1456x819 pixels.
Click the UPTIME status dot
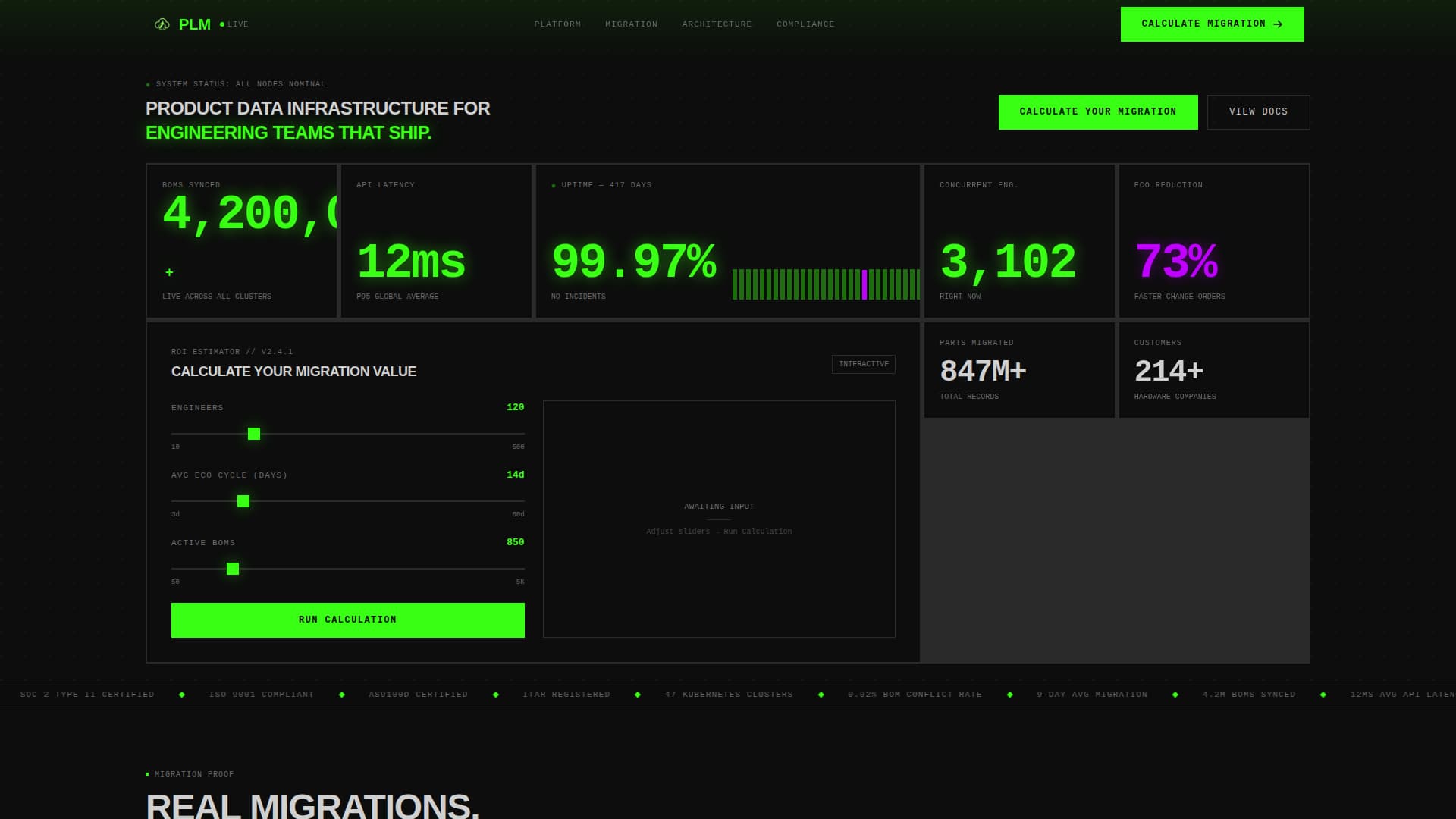(x=554, y=184)
